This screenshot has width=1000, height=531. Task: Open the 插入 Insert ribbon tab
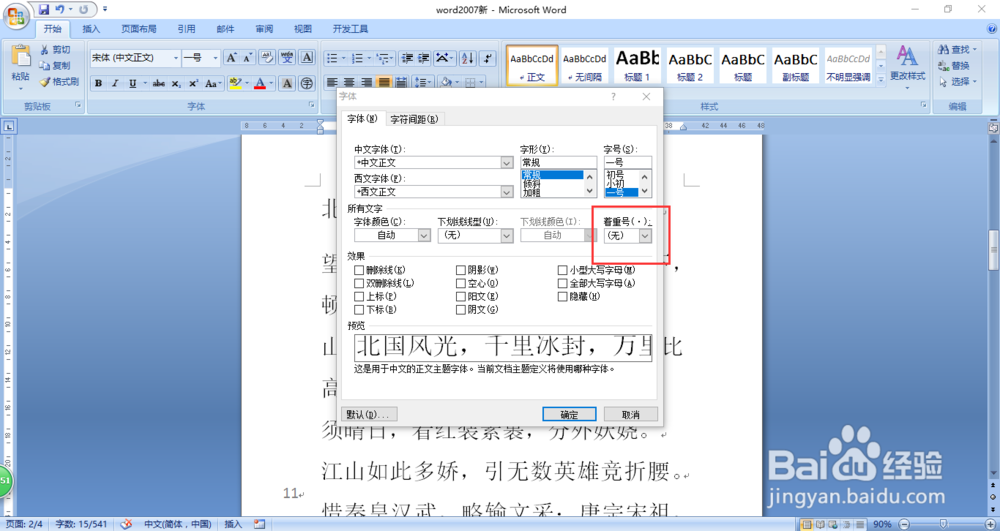(x=91, y=29)
